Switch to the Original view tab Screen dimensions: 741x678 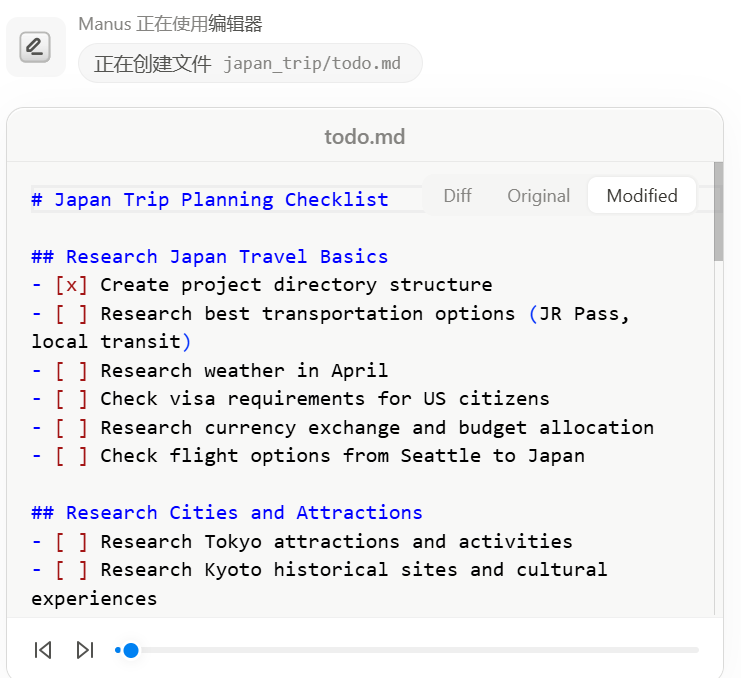(539, 196)
